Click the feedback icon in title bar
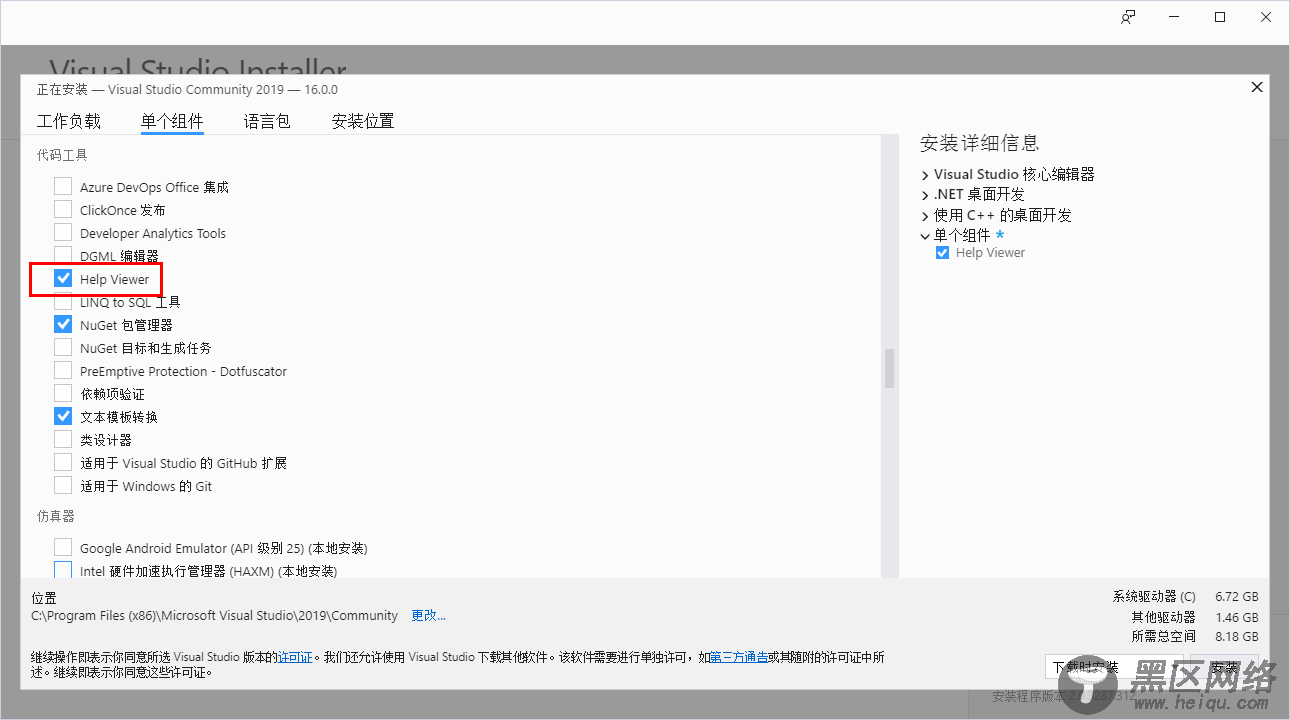1290x720 pixels. point(1128,17)
